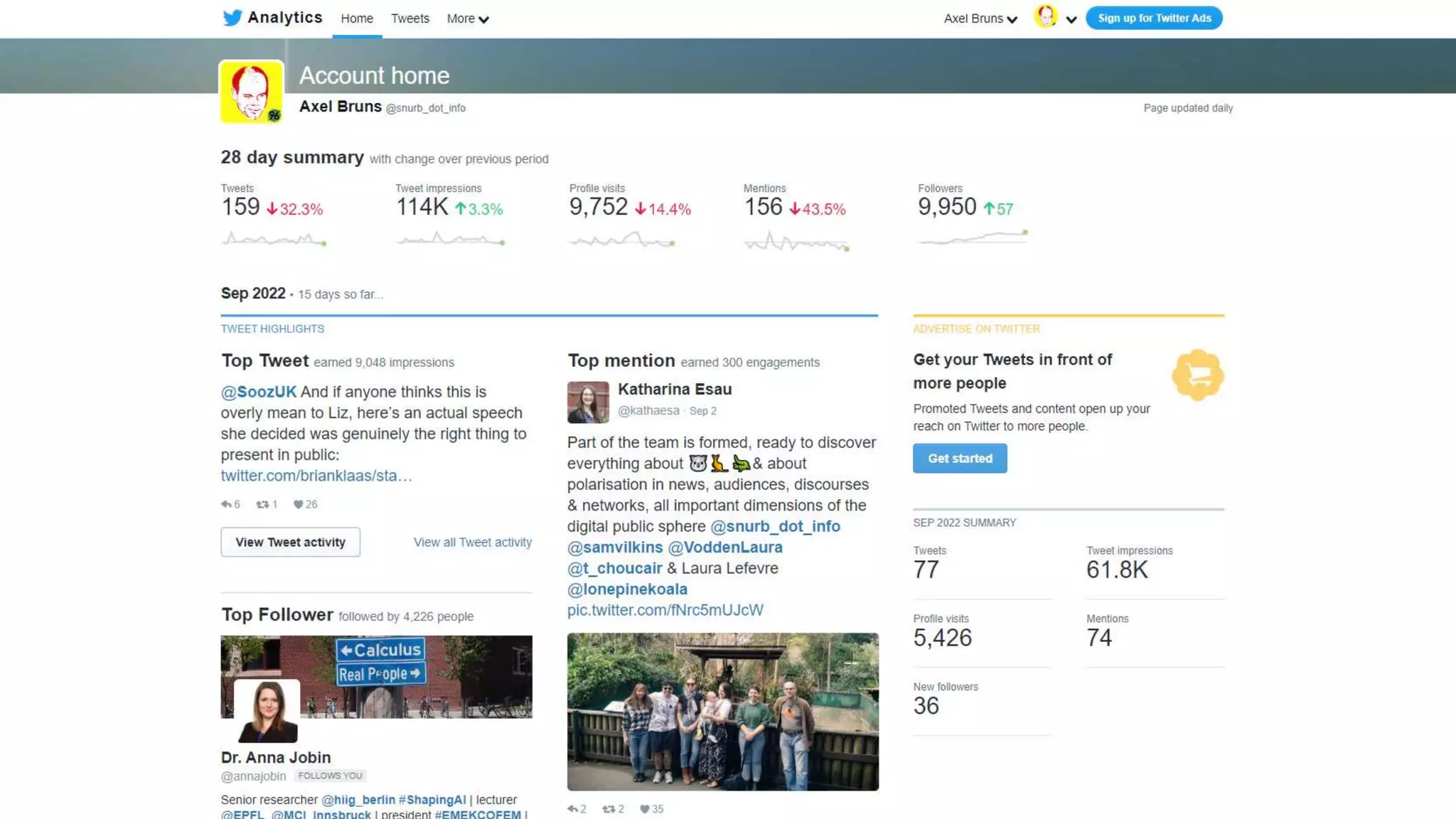1456x819 pixels.
Task: Click the Get started button
Action: pyautogui.click(x=959, y=459)
